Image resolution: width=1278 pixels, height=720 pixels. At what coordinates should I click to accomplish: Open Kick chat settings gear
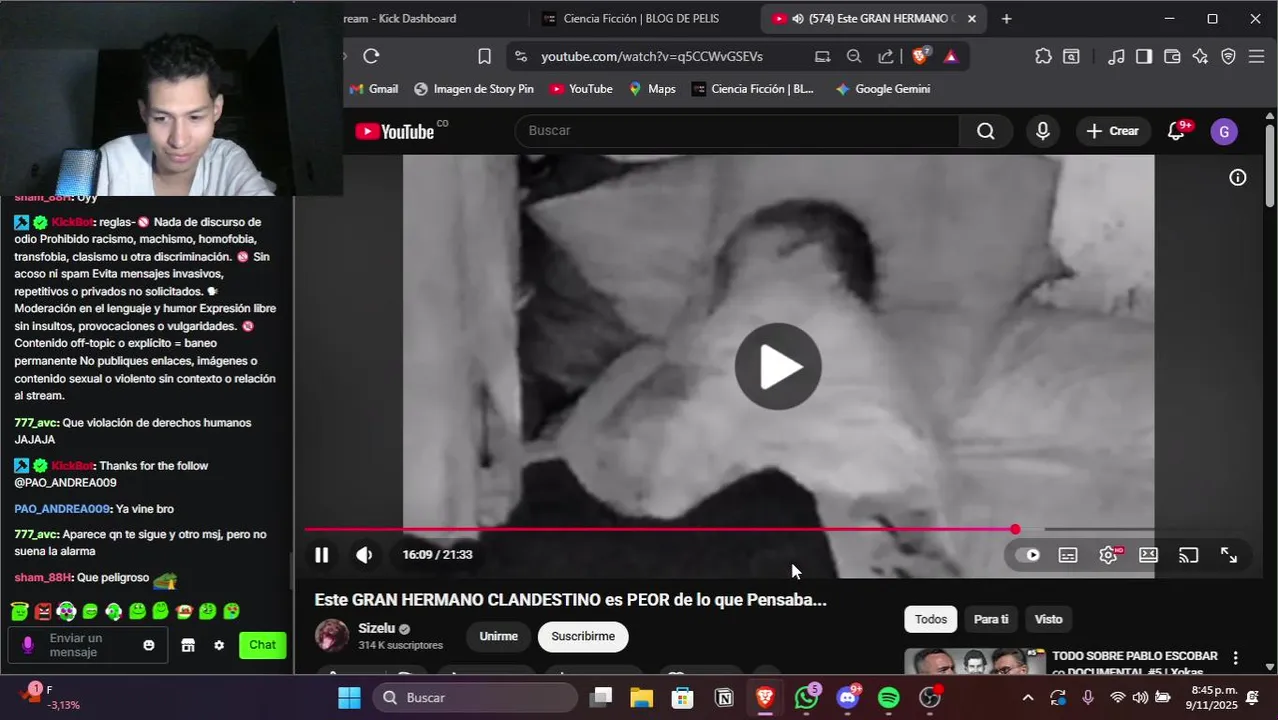[x=219, y=646]
